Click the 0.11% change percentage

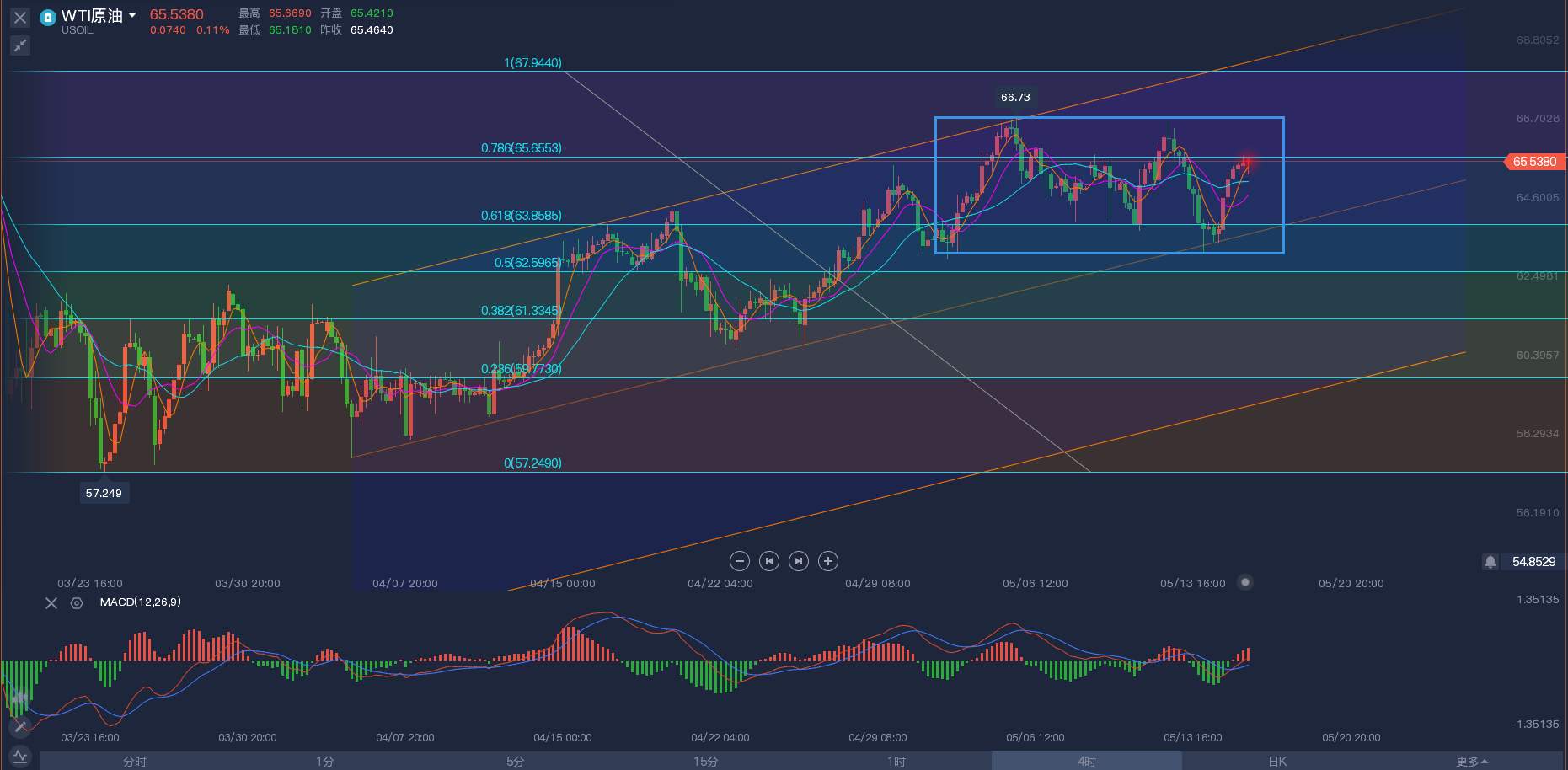pos(213,30)
